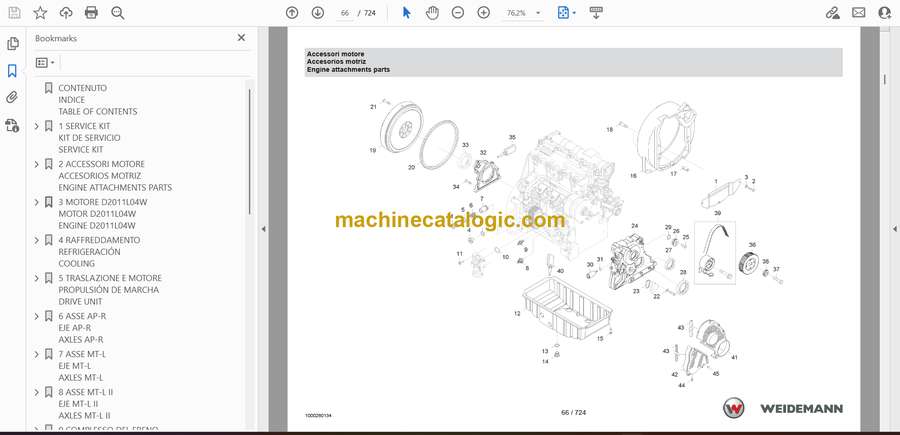Go to next page arrow
Image resolution: width=900 pixels, height=435 pixels.
tap(317, 13)
